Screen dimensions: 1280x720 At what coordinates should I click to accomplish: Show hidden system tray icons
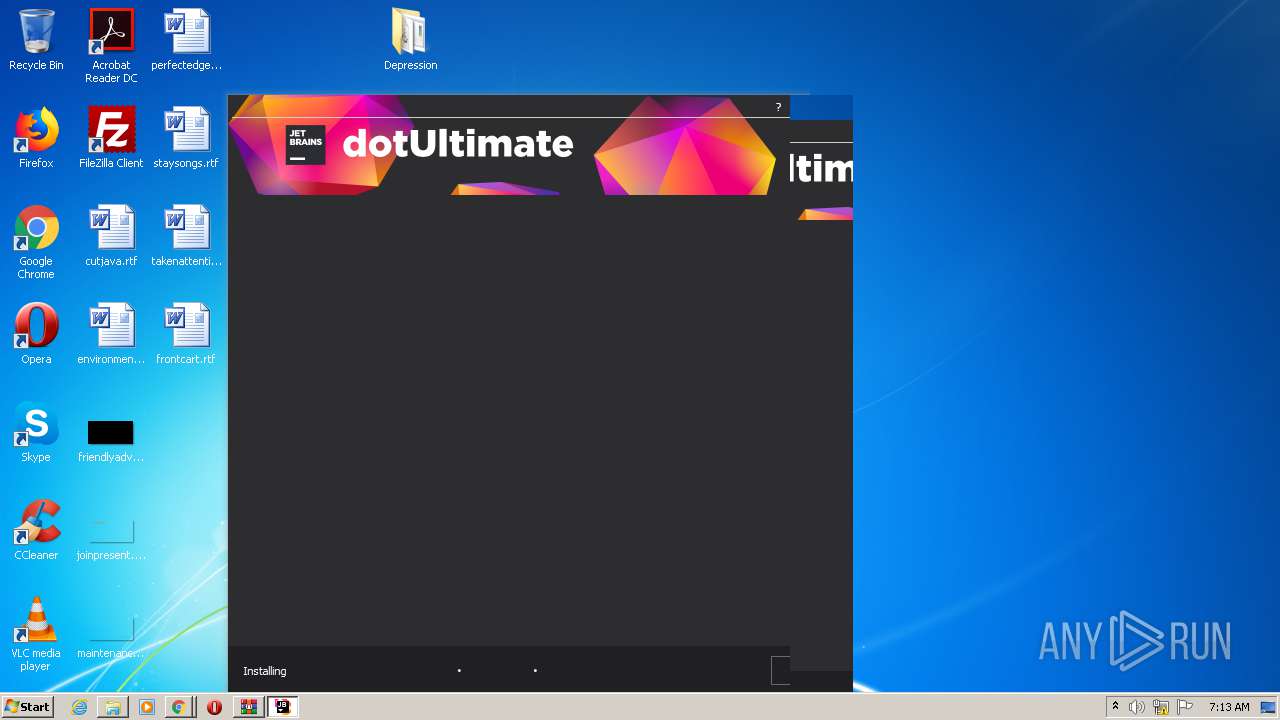[1115, 707]
